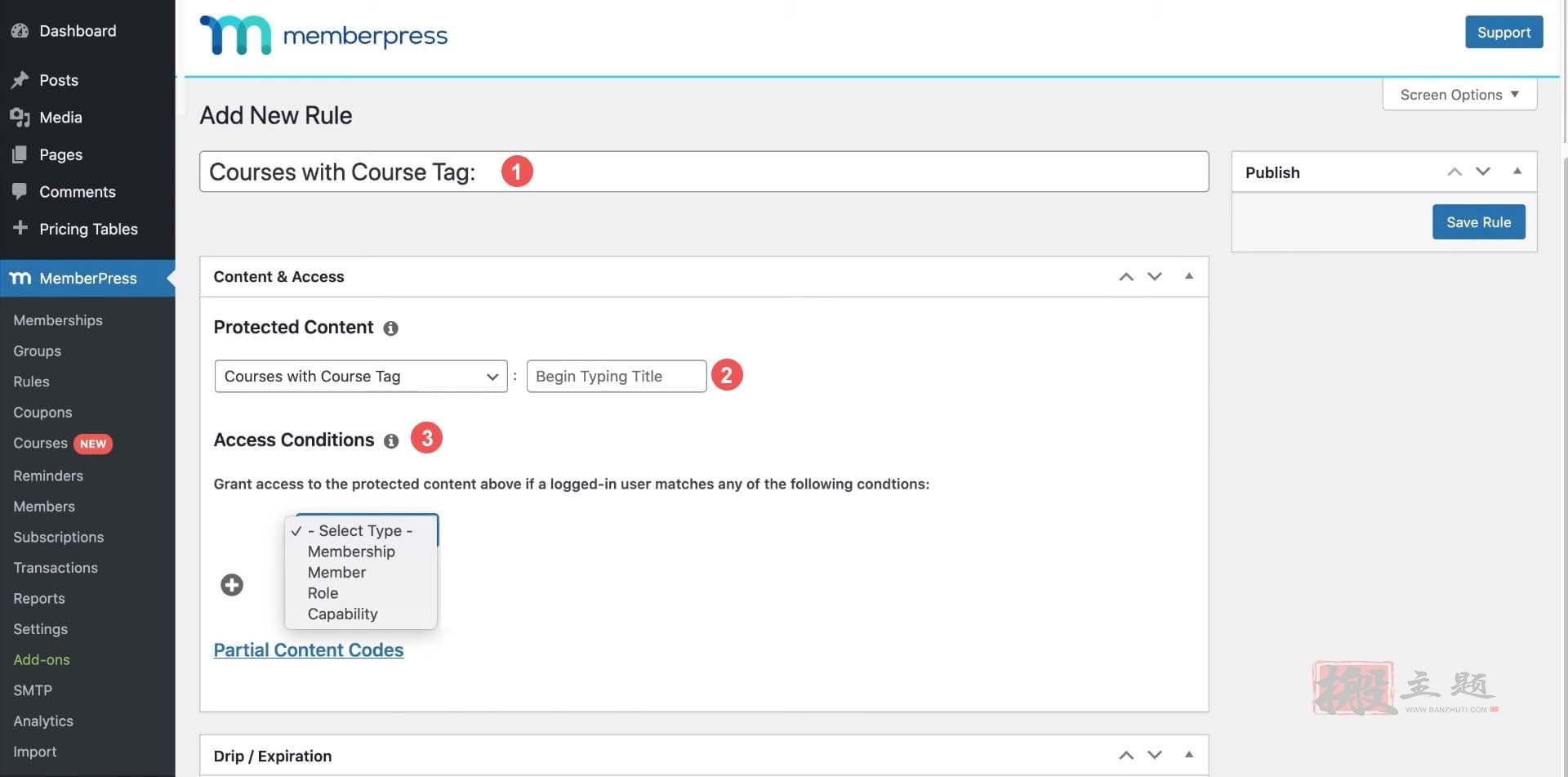
Task: Open Pricing Tables menu
Action: (x=87, y=229)
